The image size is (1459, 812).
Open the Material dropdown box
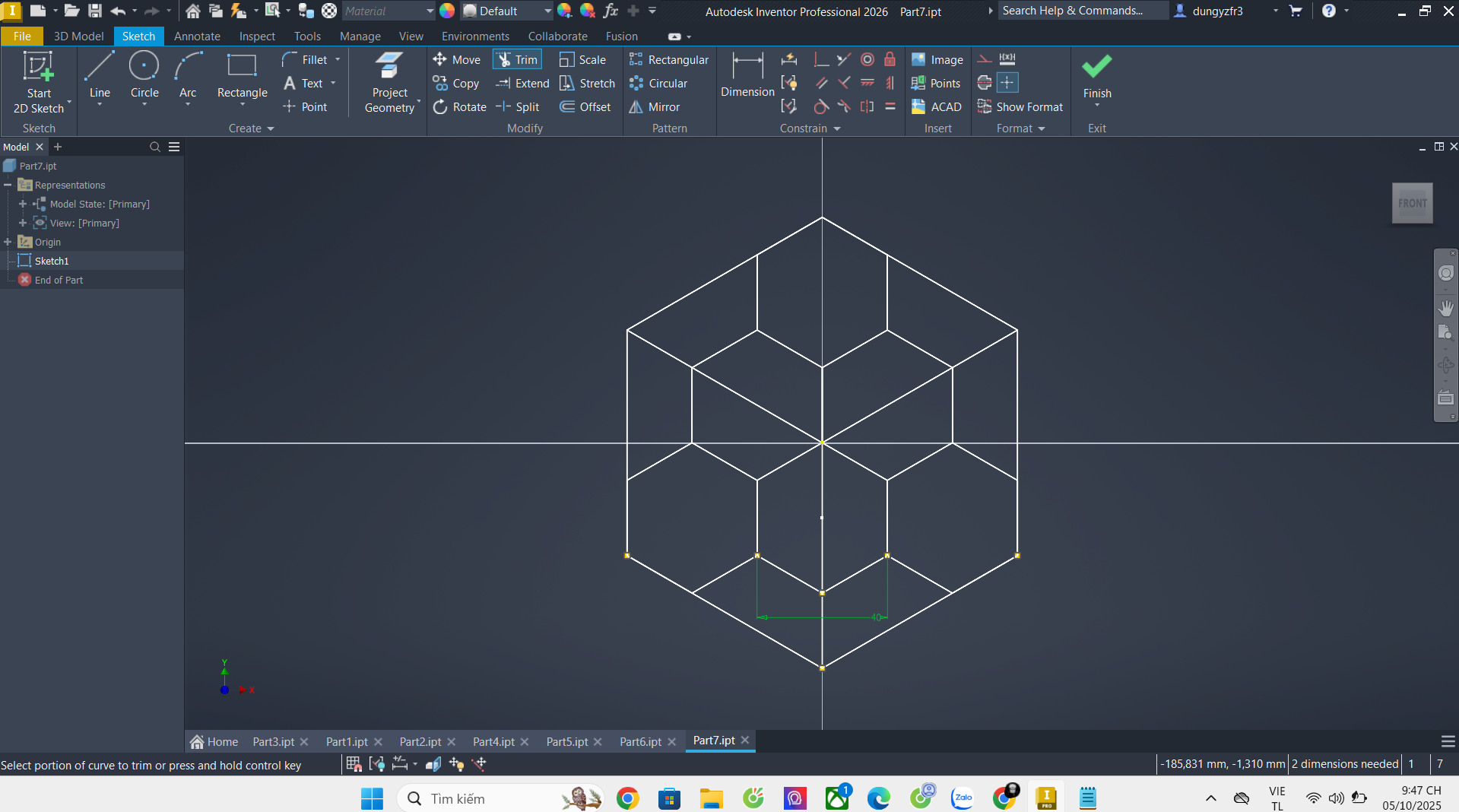[388, 11]
